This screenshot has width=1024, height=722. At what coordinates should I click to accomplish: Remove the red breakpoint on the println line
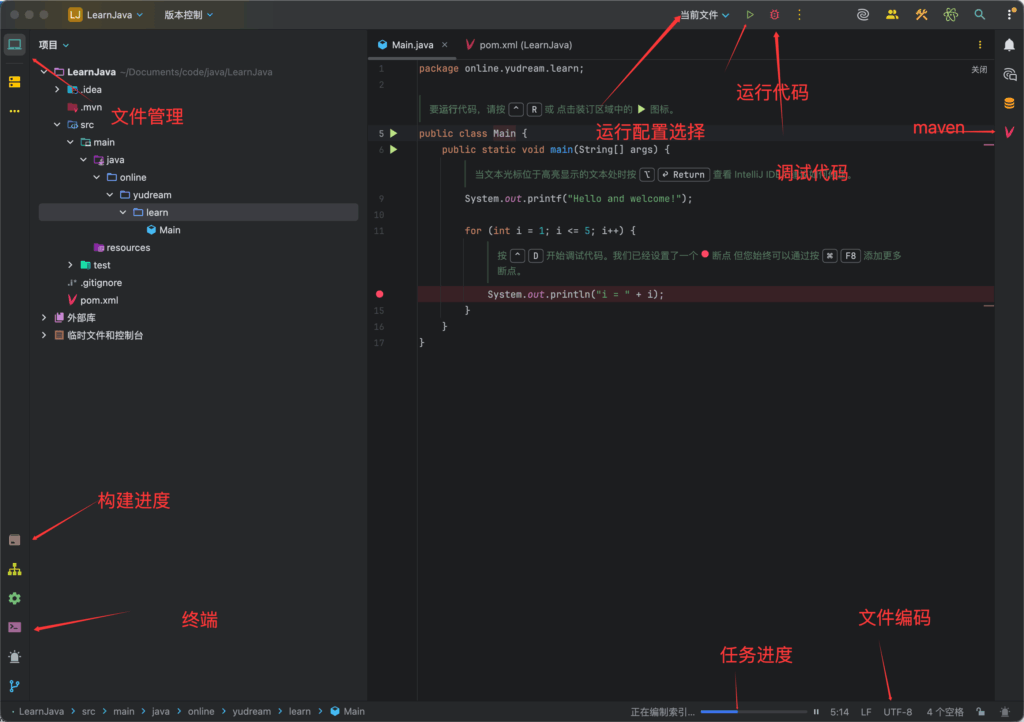tap(379, 294)
